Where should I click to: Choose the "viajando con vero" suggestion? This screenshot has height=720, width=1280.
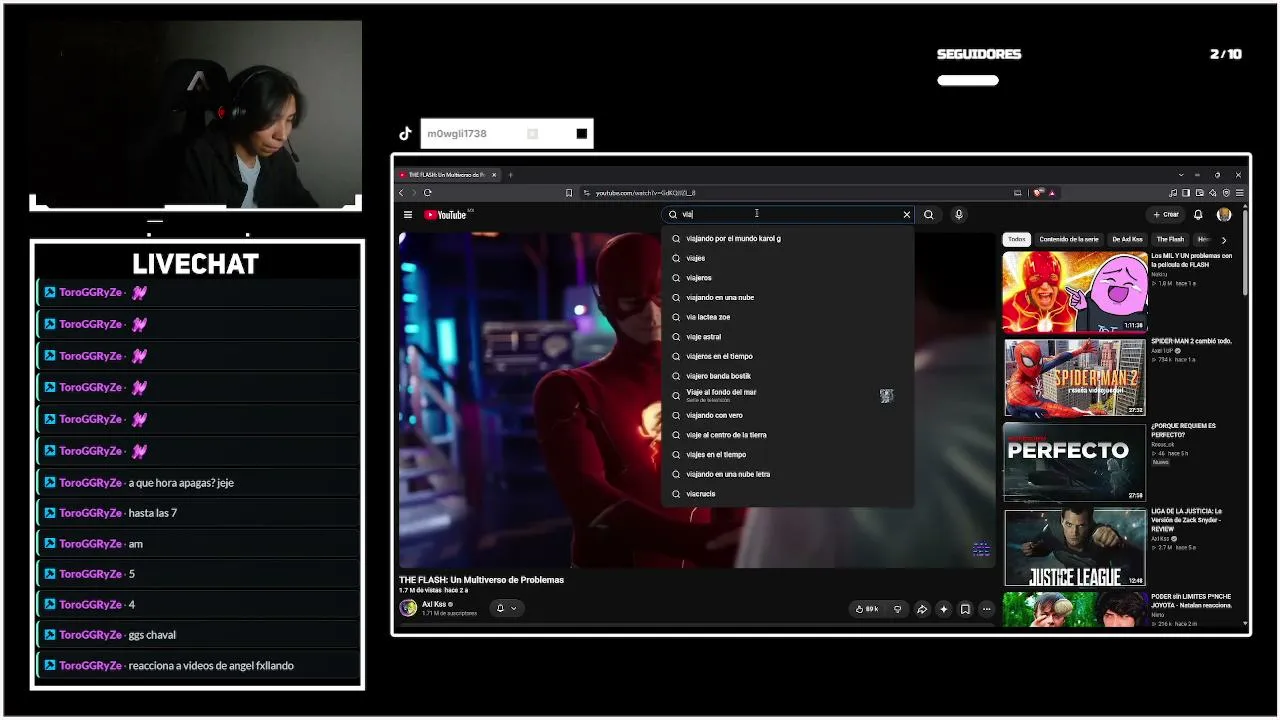[x=788, y=415]
